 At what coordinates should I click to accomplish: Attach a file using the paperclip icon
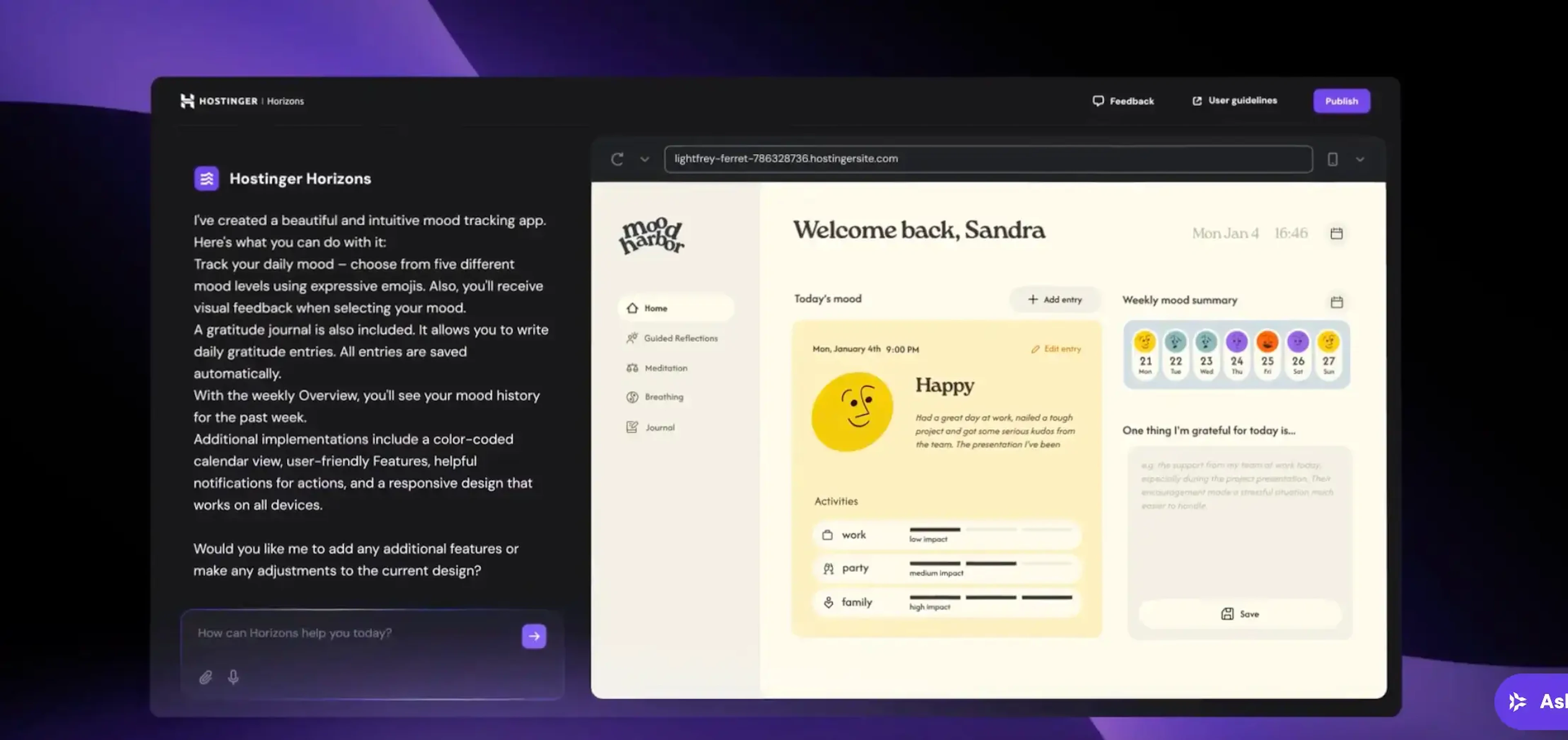(x=205, y=677)
